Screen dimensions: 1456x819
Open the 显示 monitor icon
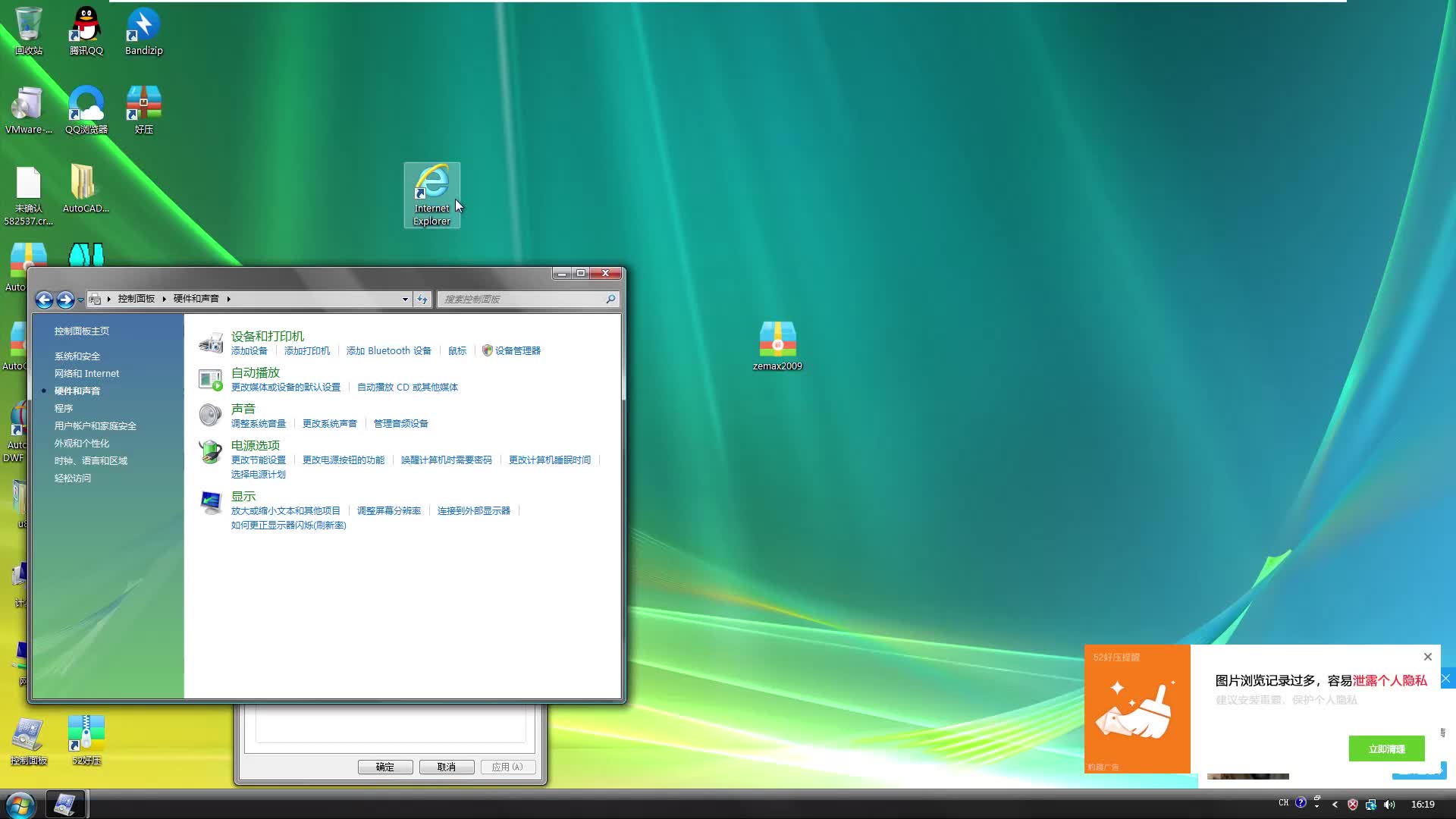point(211,503)
